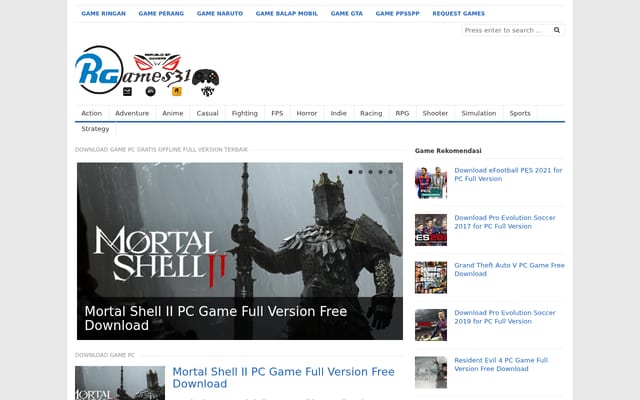Select the Strategy category tab
640x400 pixels.
pyautogui.click(x=95, y=129)
